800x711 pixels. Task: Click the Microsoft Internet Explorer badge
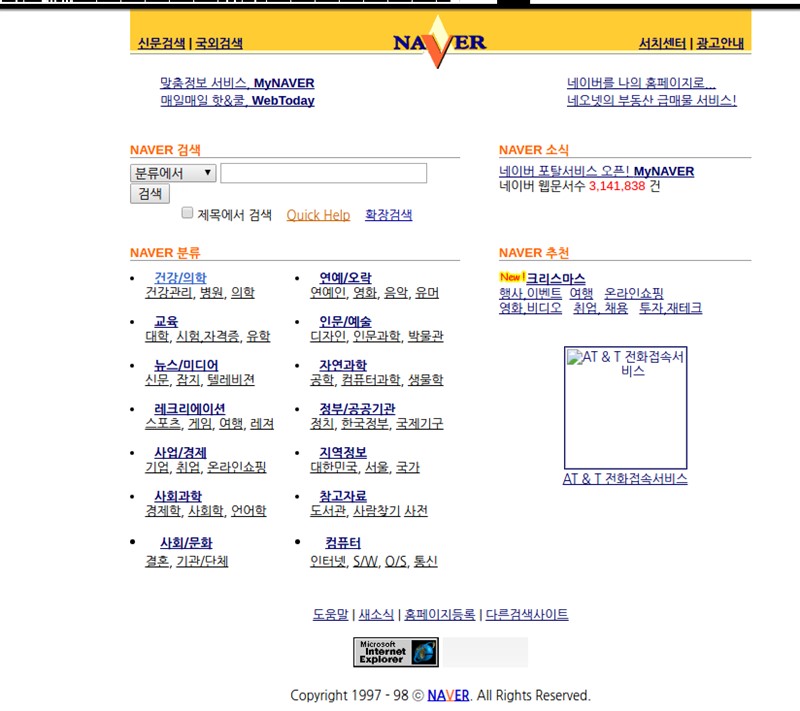396,652
